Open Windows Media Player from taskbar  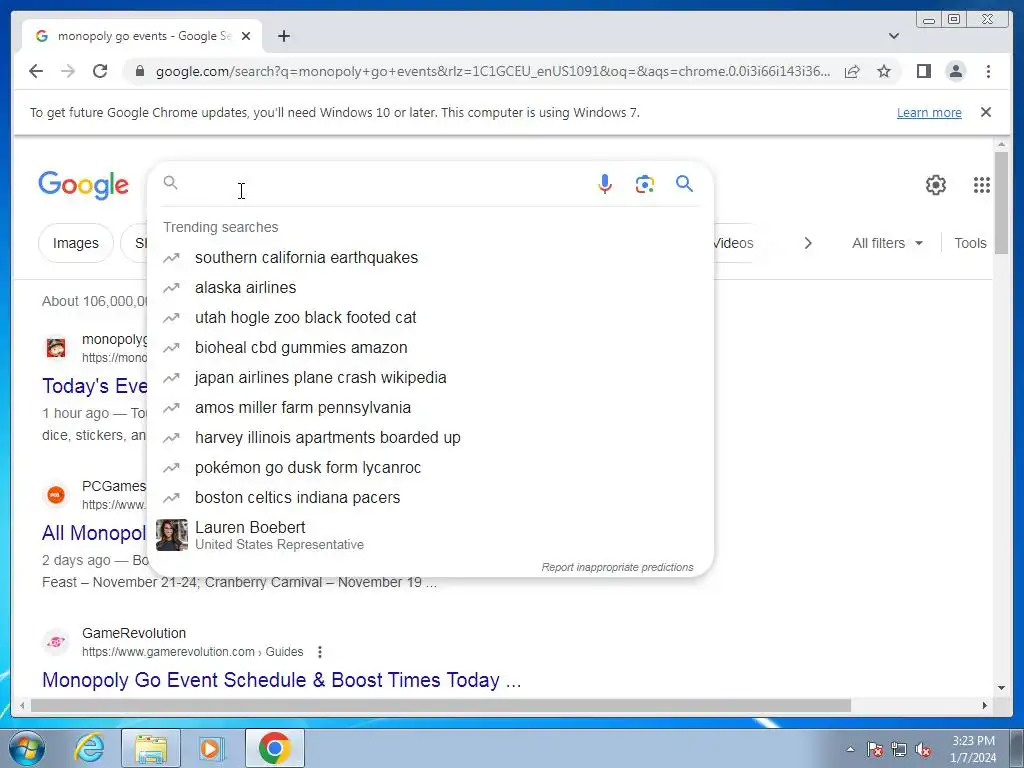point(212,748)
